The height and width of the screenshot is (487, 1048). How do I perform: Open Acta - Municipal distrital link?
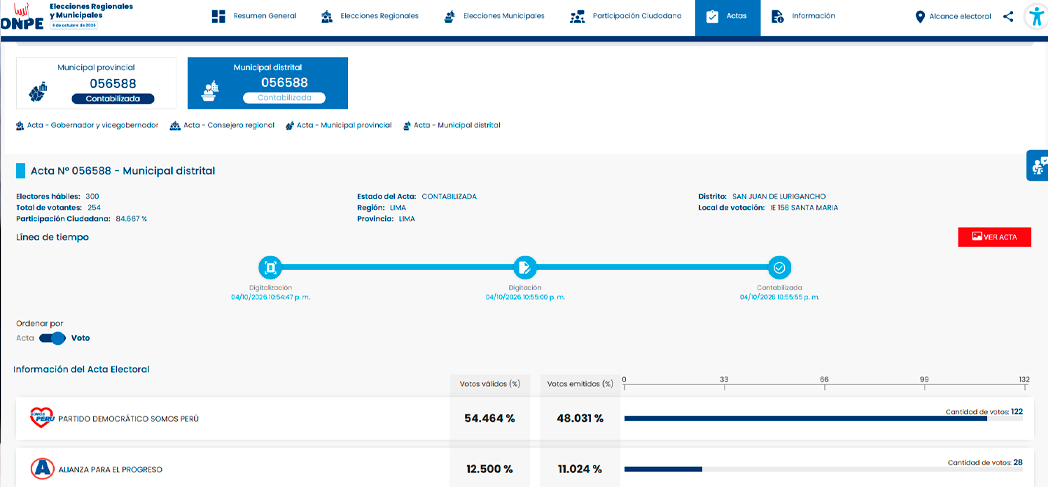tap(456, 125)
